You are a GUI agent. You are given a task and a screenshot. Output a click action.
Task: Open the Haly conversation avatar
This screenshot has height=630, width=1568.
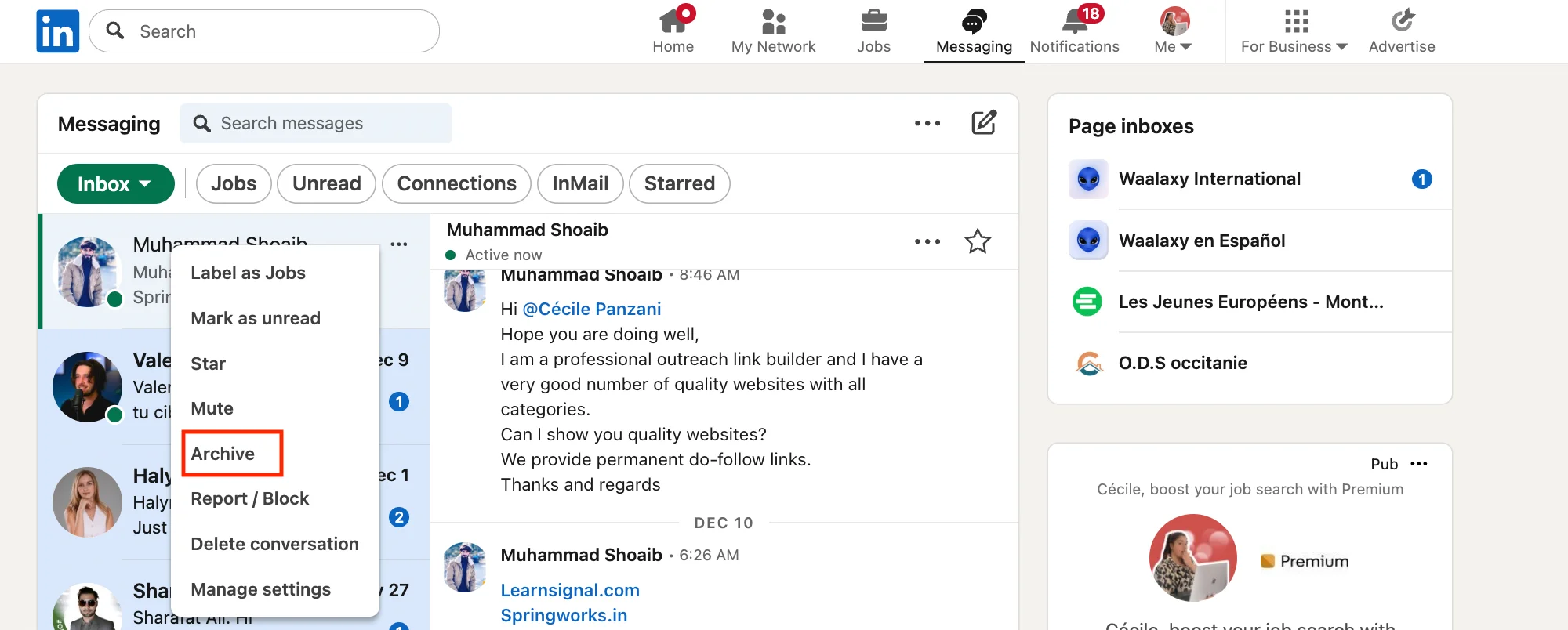click(88, 502)
